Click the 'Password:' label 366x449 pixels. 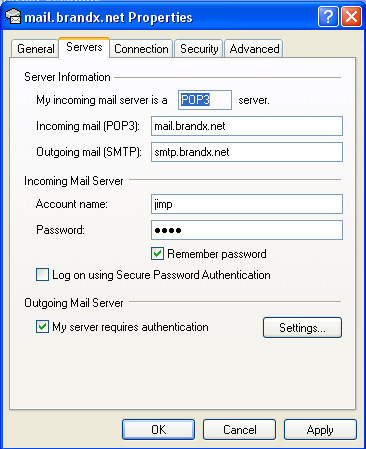click(x=60, y=230)
